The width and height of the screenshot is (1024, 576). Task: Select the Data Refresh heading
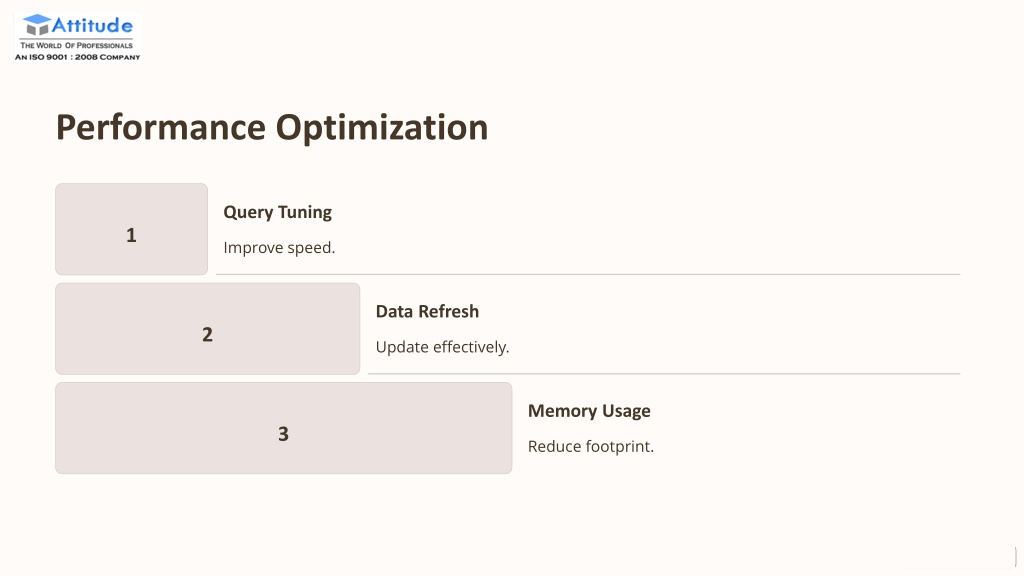tap(427, 312)
